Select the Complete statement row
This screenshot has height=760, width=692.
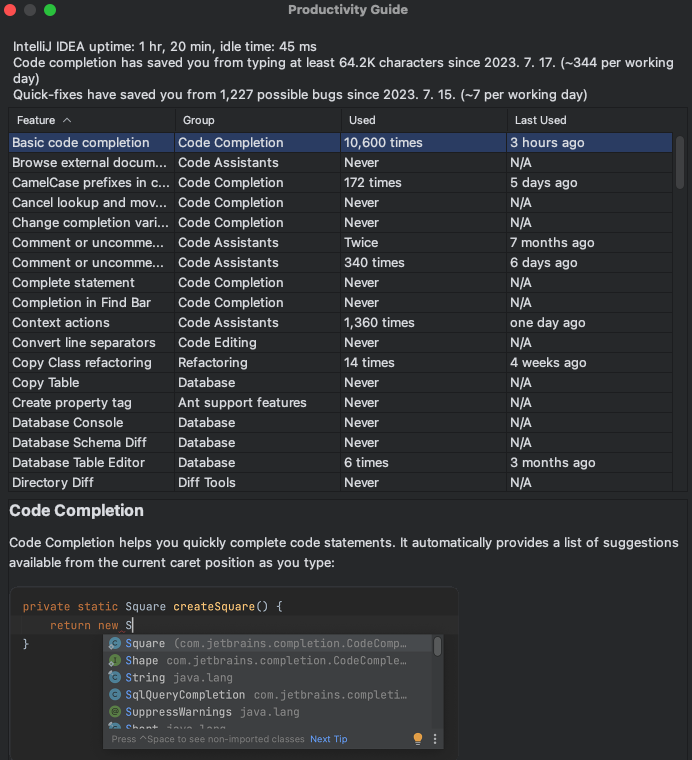340,283
